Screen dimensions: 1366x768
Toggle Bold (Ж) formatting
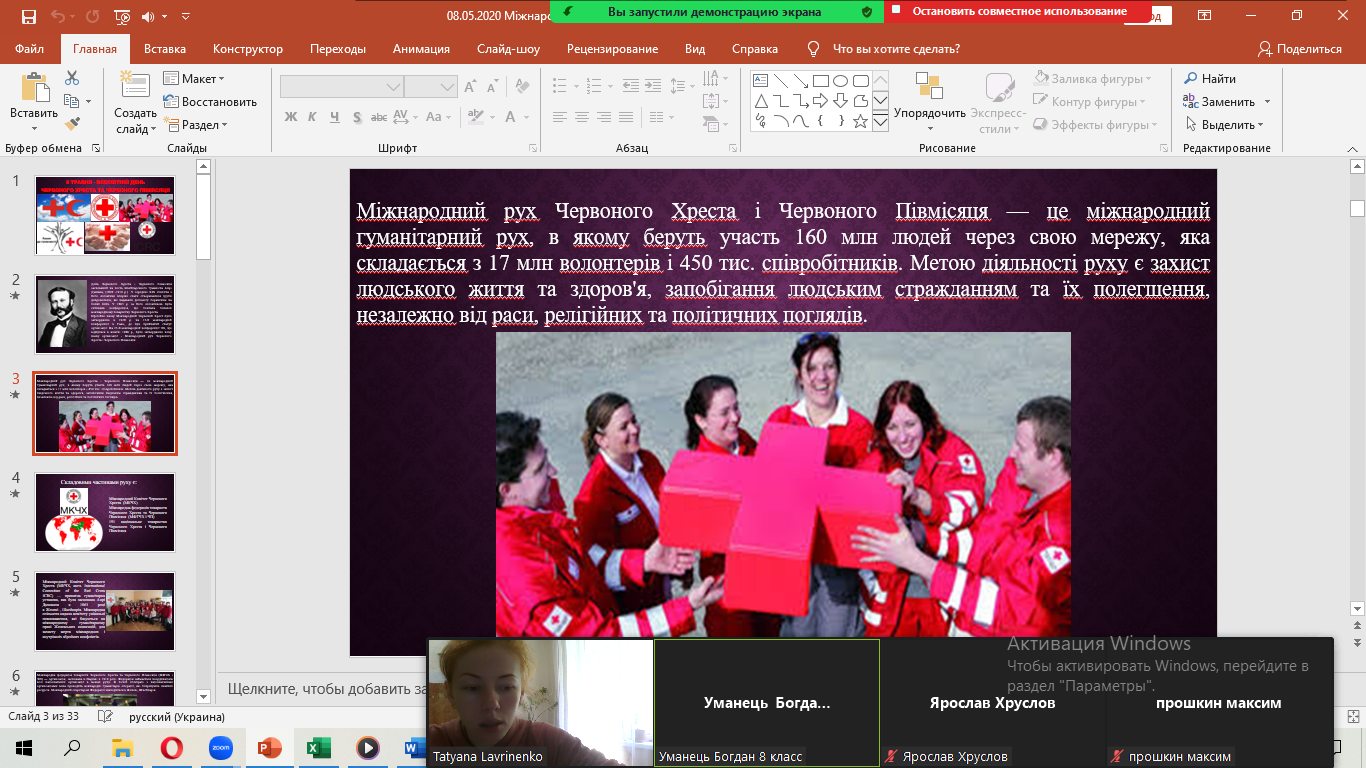tap(291, 117)
